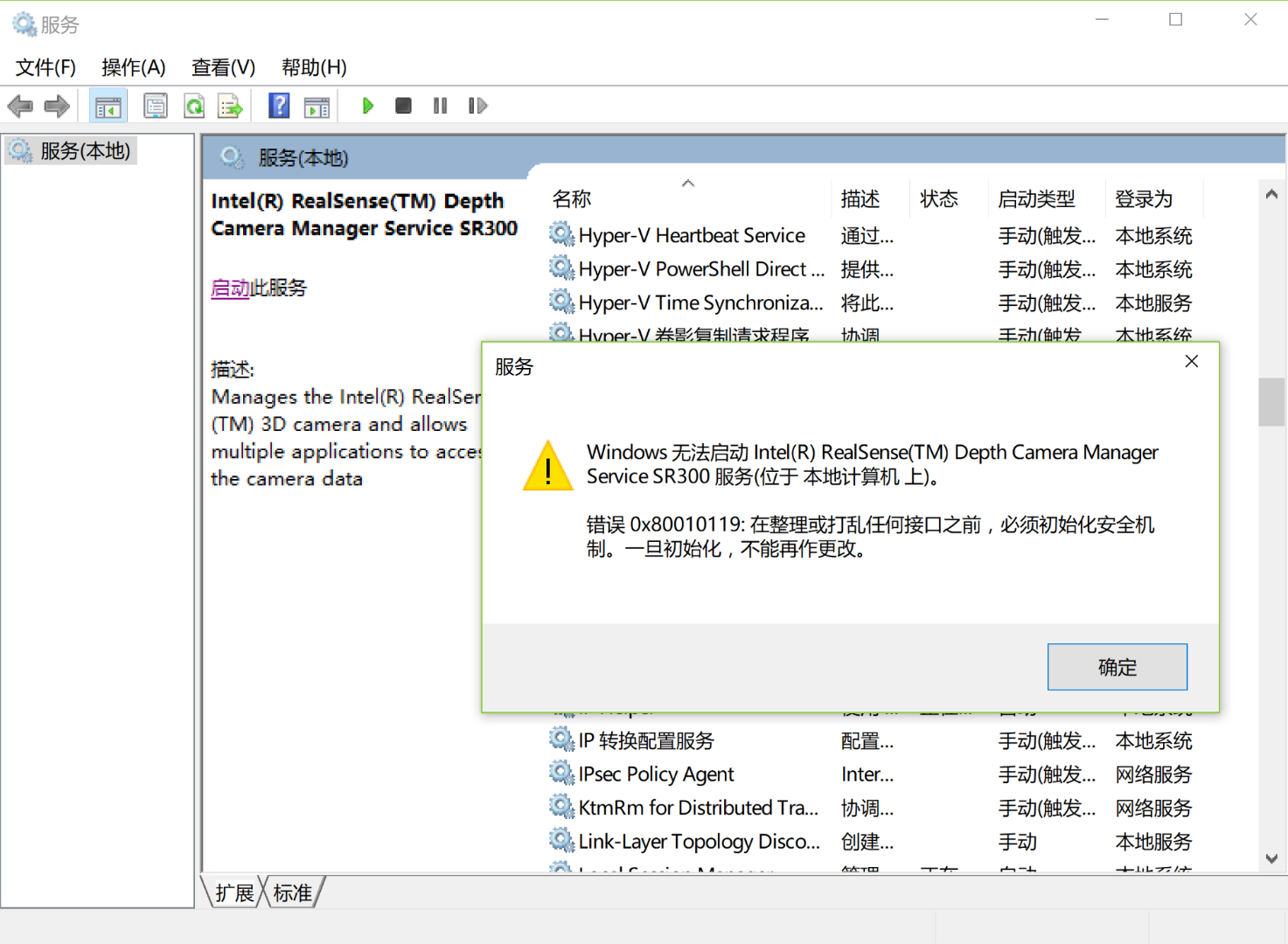Select the 服务(本地) tree node in the left pane
Viewport: 1288px width, 944px height.
(x=85, y=151)
